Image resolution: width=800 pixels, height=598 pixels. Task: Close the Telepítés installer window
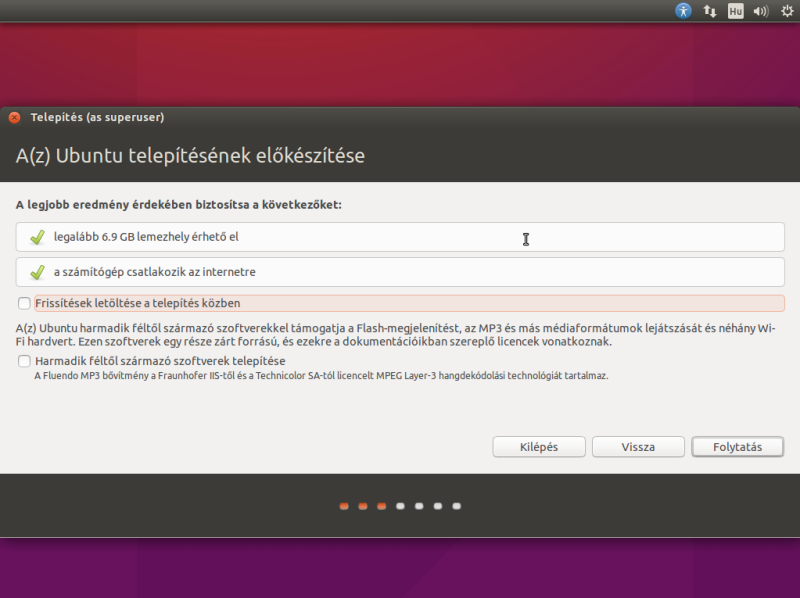[15, 117]
